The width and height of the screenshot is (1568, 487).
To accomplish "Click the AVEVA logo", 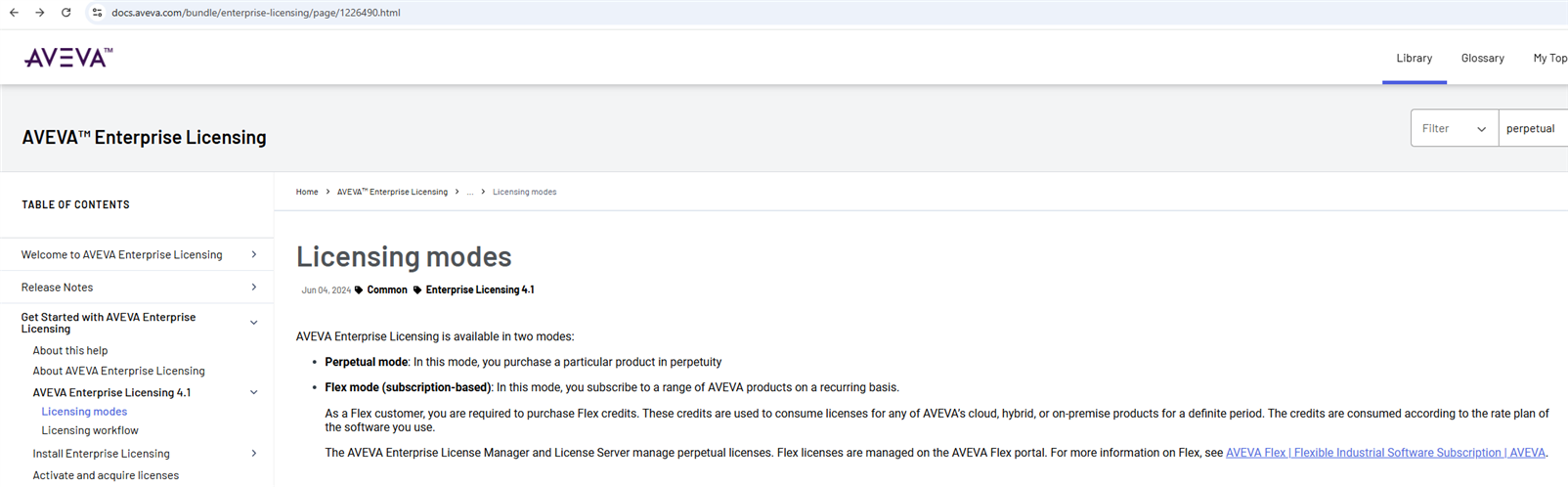I will point(68,58).
